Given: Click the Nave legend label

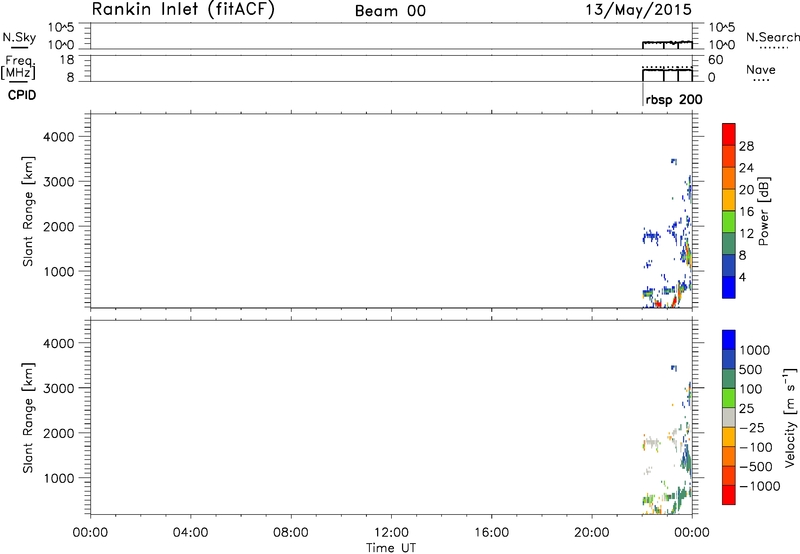Looking at the screenshot, I should [761, 70].
